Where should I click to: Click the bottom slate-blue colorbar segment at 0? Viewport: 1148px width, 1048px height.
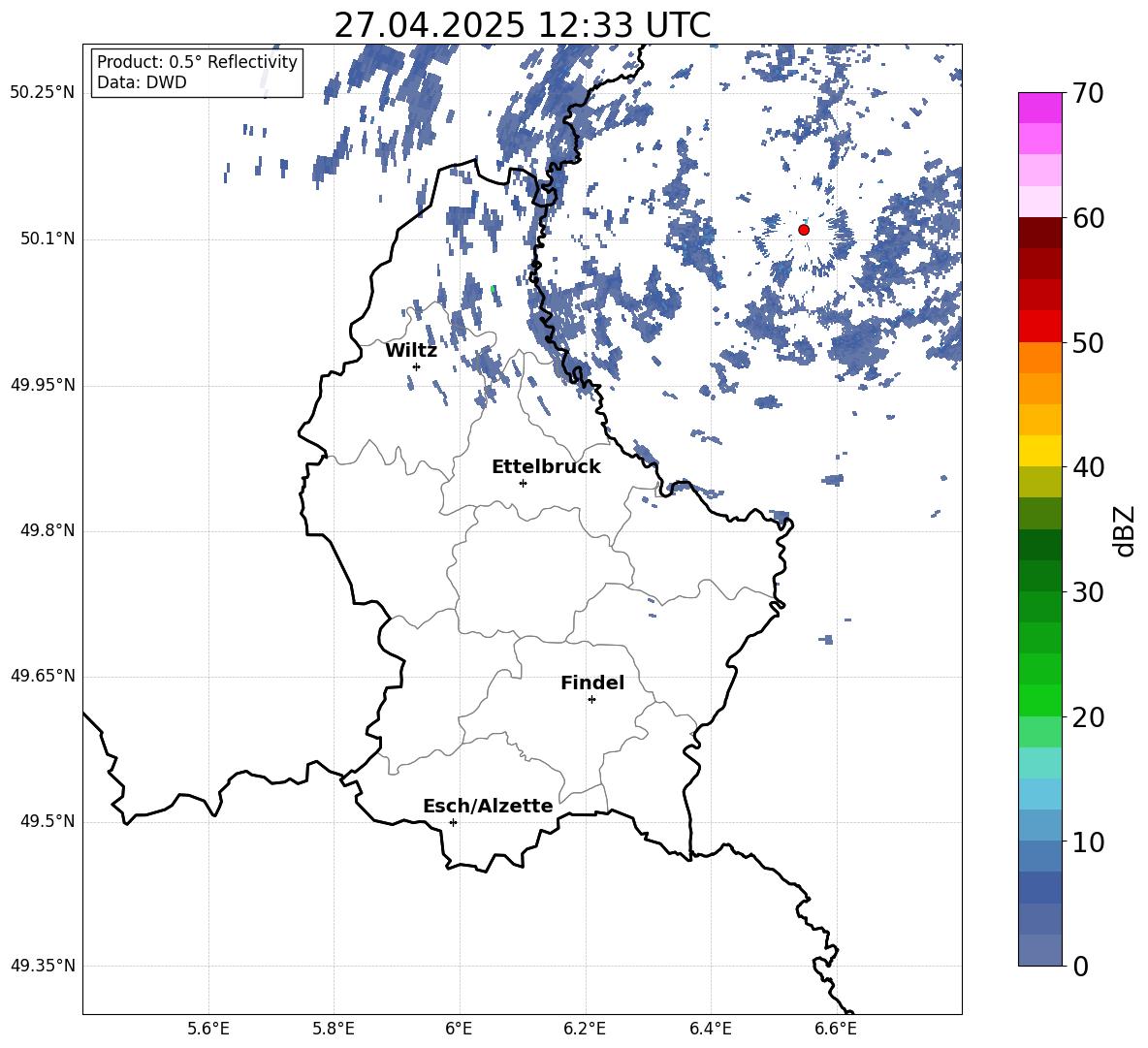1040,951
